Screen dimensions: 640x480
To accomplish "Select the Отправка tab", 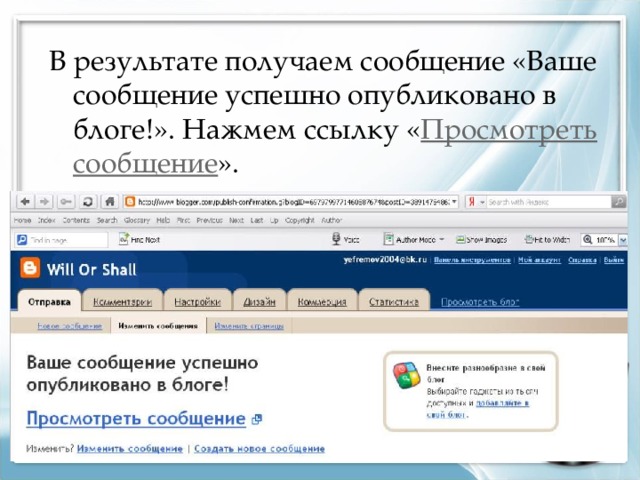I will [49, 302].
